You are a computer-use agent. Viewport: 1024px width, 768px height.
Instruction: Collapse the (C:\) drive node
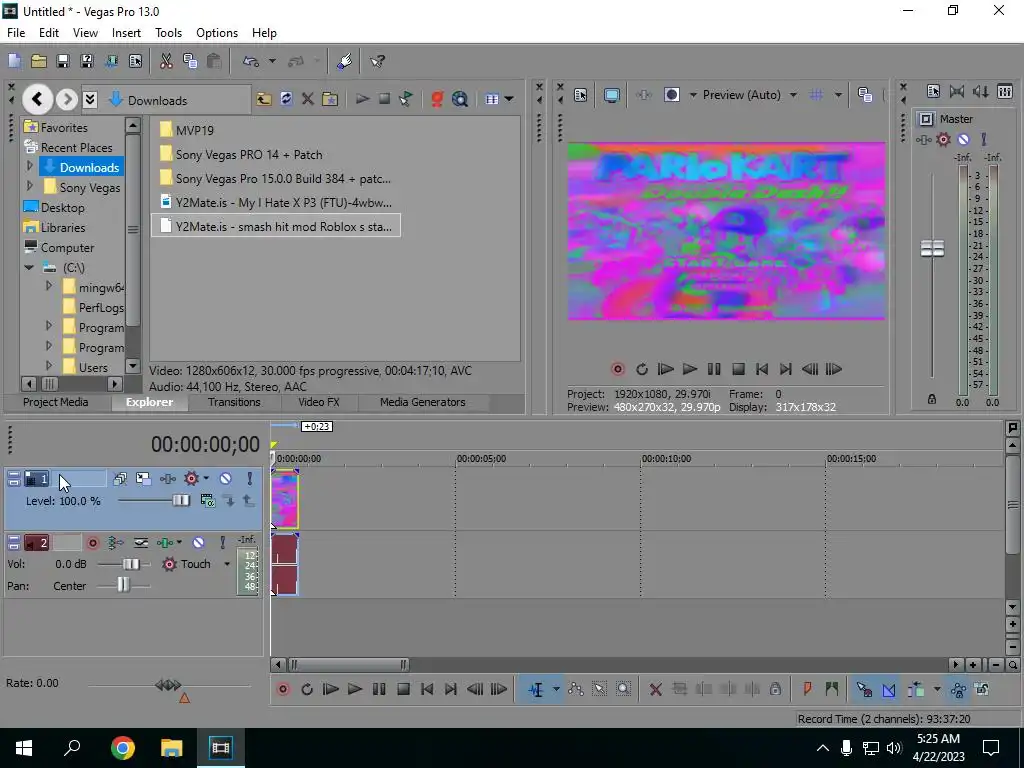[x=29, y=268]
